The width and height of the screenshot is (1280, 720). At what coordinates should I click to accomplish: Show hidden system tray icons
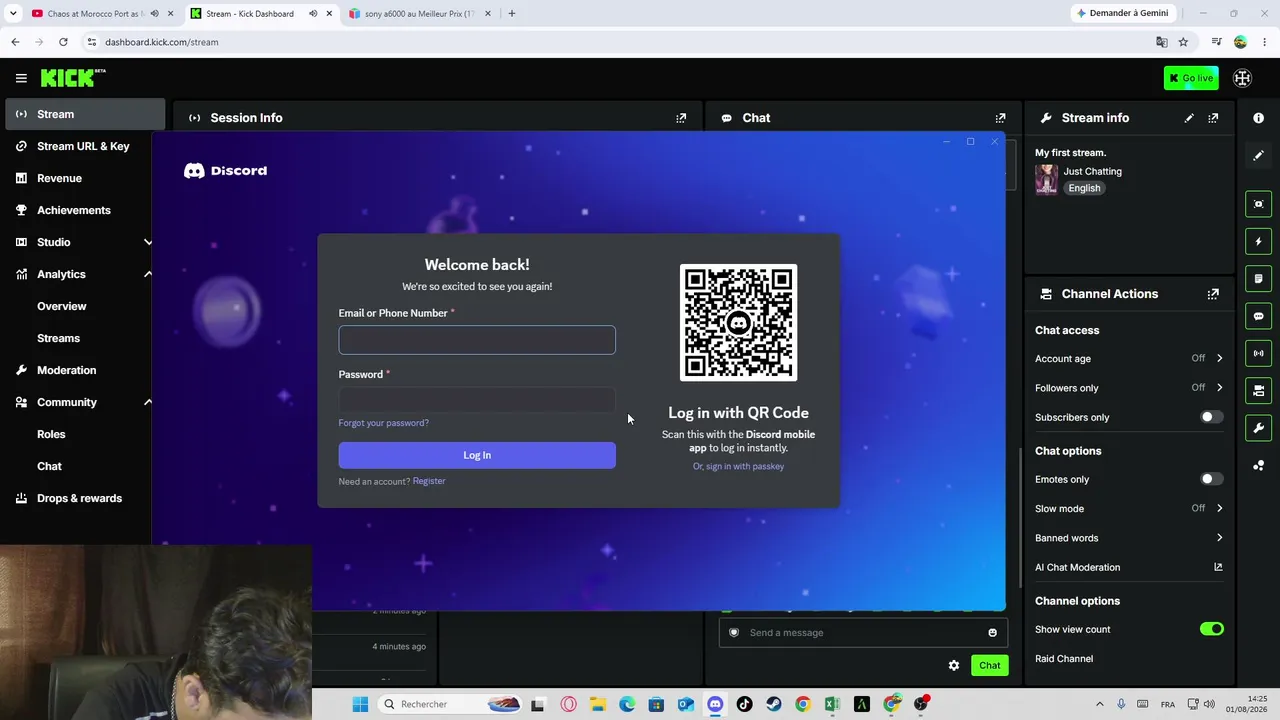click(x=1099, y=704)
